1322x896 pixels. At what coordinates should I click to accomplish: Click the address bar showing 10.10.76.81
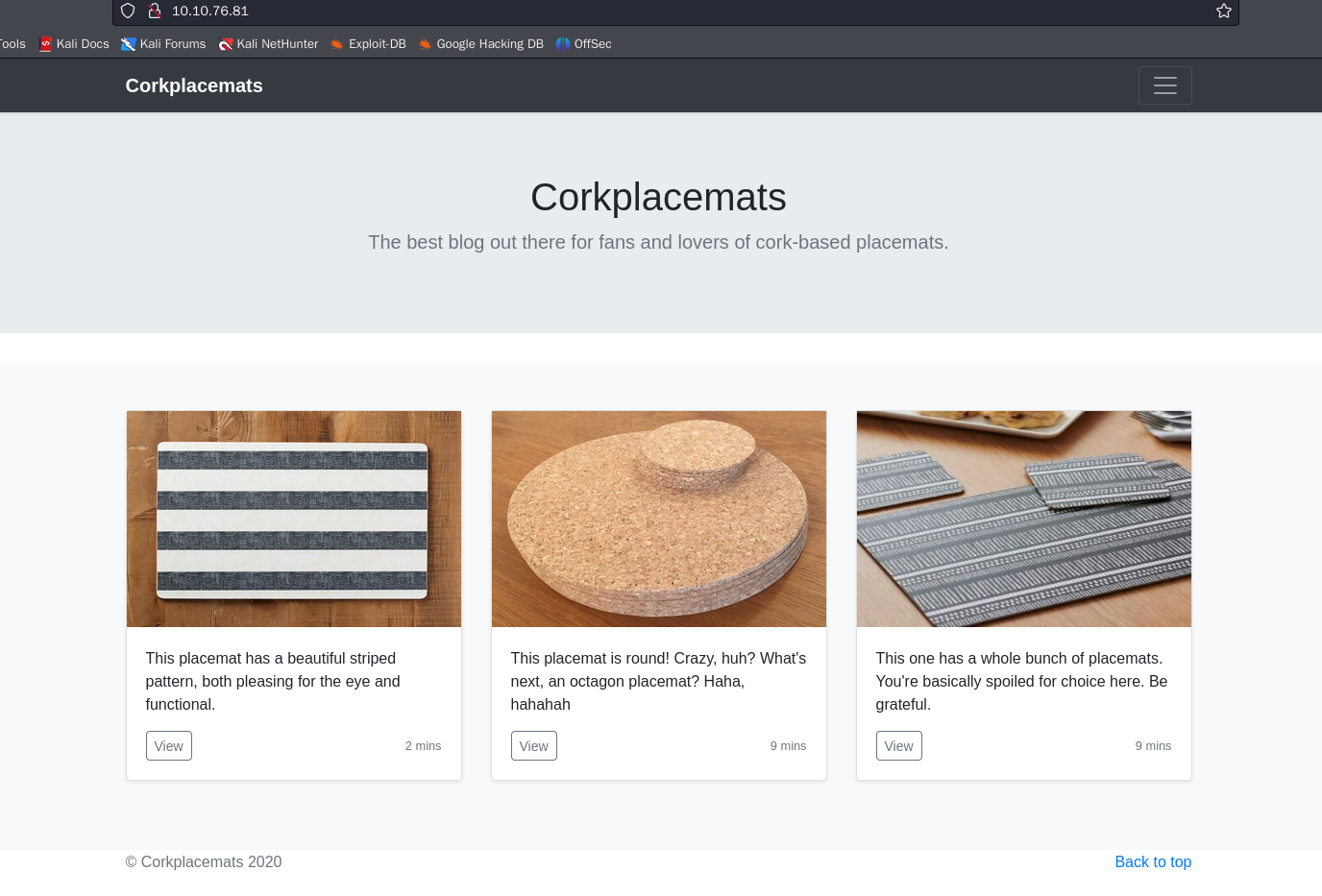[673, 11]
